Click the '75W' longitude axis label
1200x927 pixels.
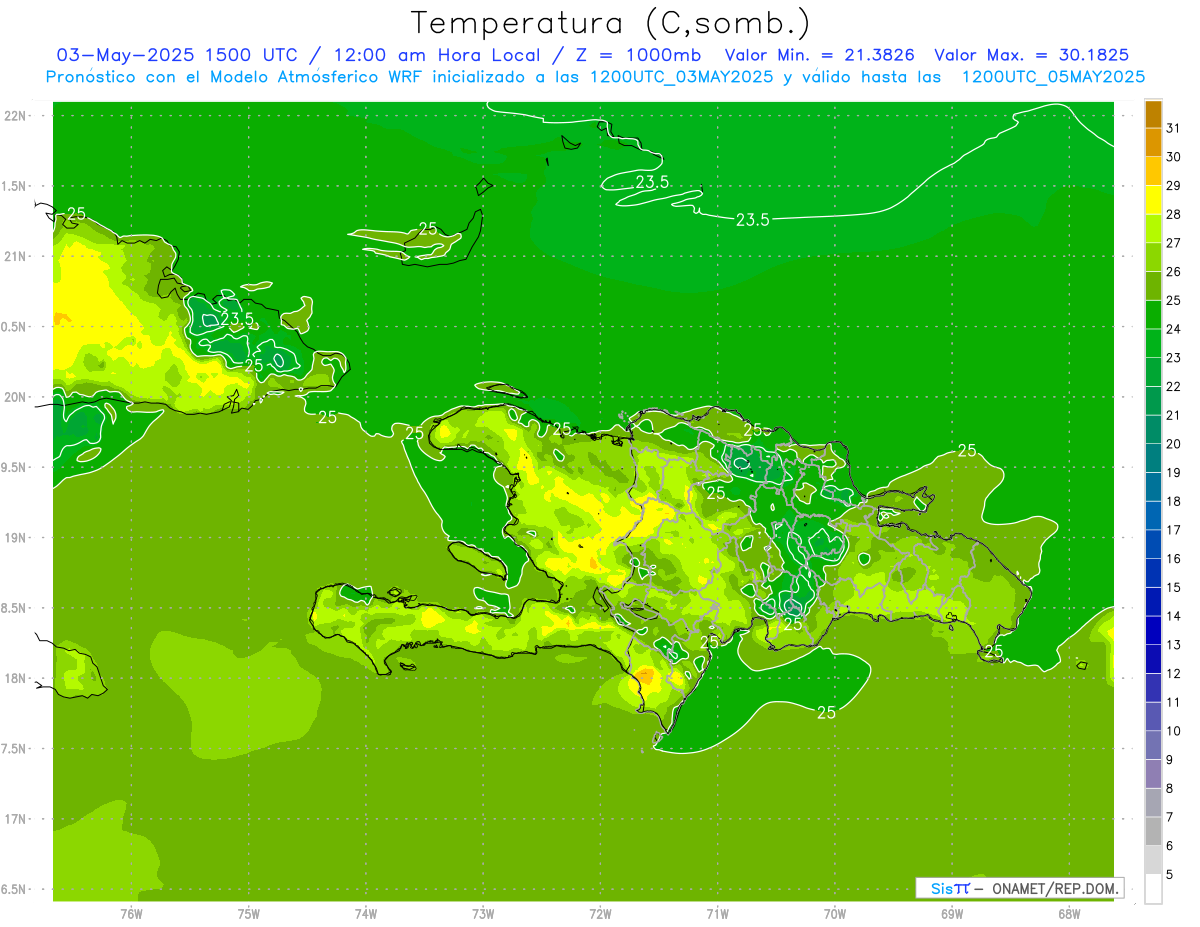click(248, 914)
